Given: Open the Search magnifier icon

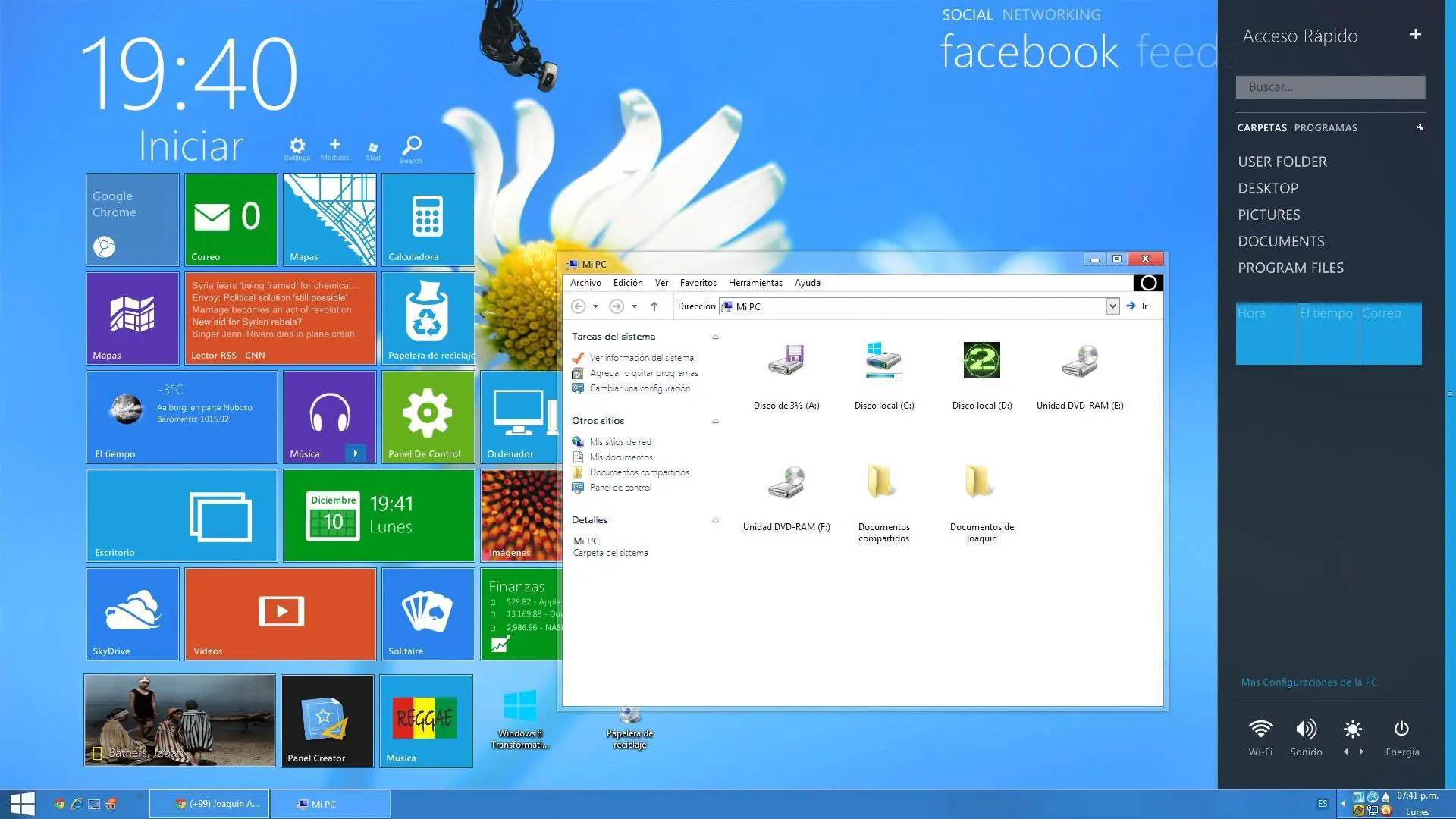Looking at the screenshot, I should tap(411, 149).
